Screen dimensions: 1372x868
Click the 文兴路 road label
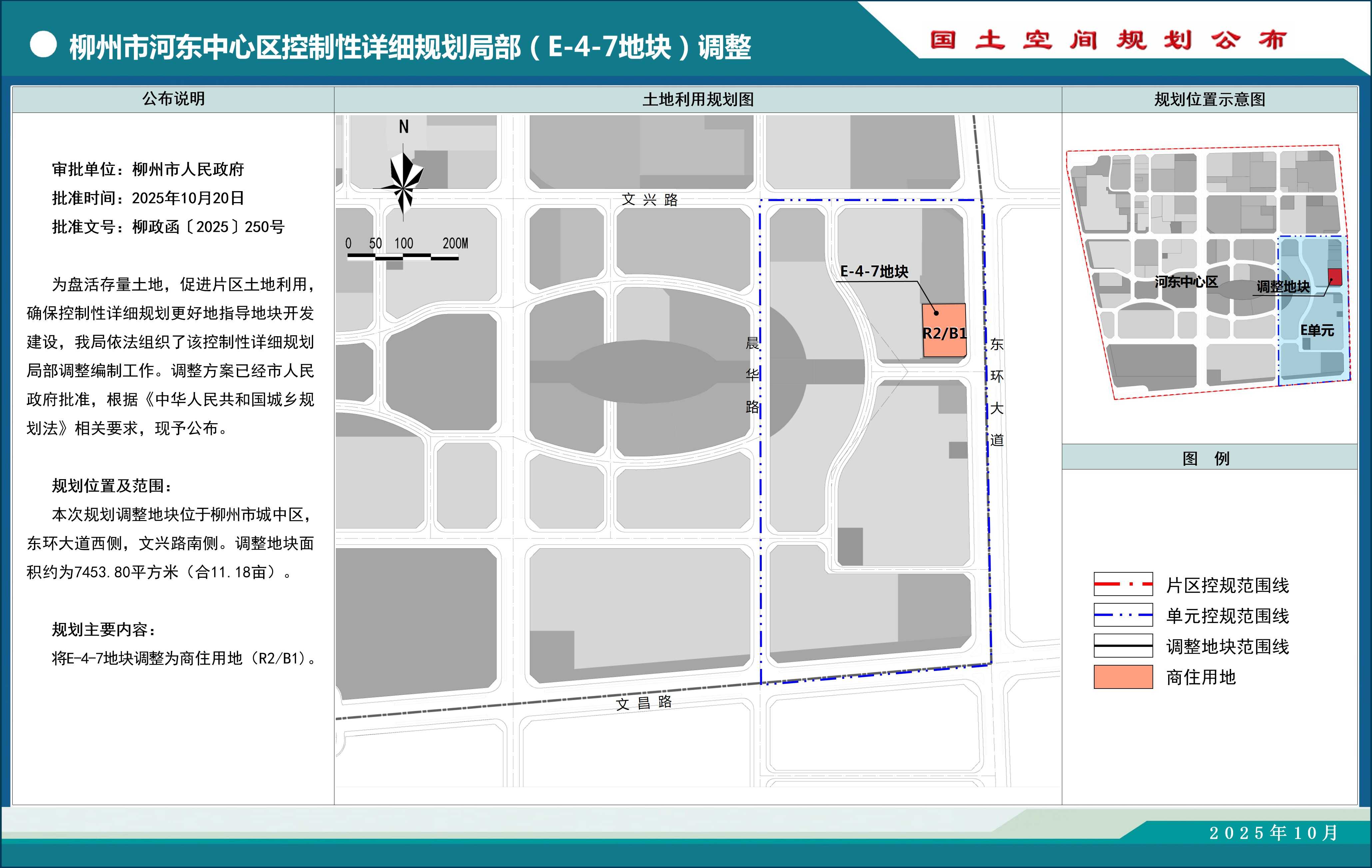pyautogui.click(x=650, y=200)
